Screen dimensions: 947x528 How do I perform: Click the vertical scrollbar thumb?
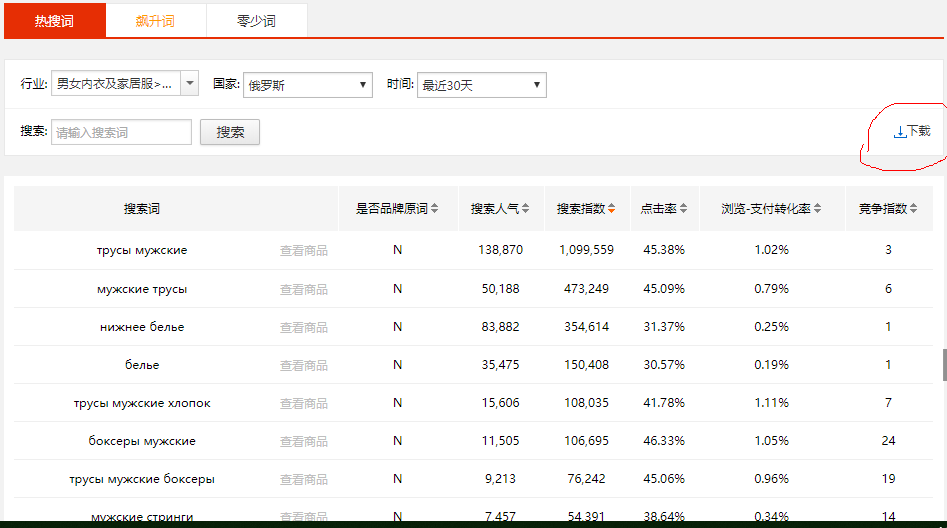(x=943, y=365)
